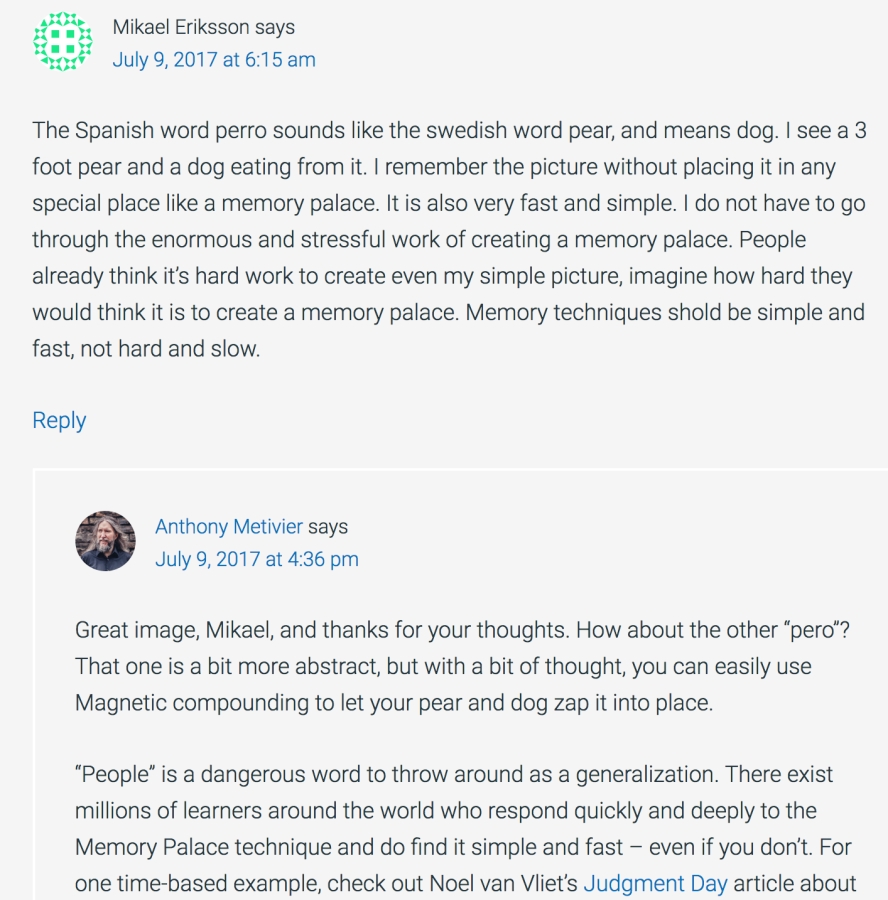Click the Mikael Eriksson commenter name
The height and width of the screenshot is (900, 888).
click(x=181, y=27)
